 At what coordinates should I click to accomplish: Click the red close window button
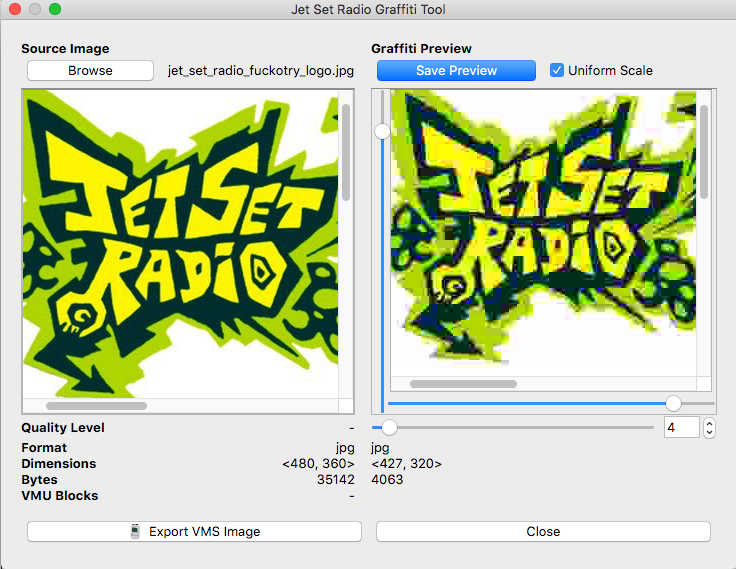[15, 9]
